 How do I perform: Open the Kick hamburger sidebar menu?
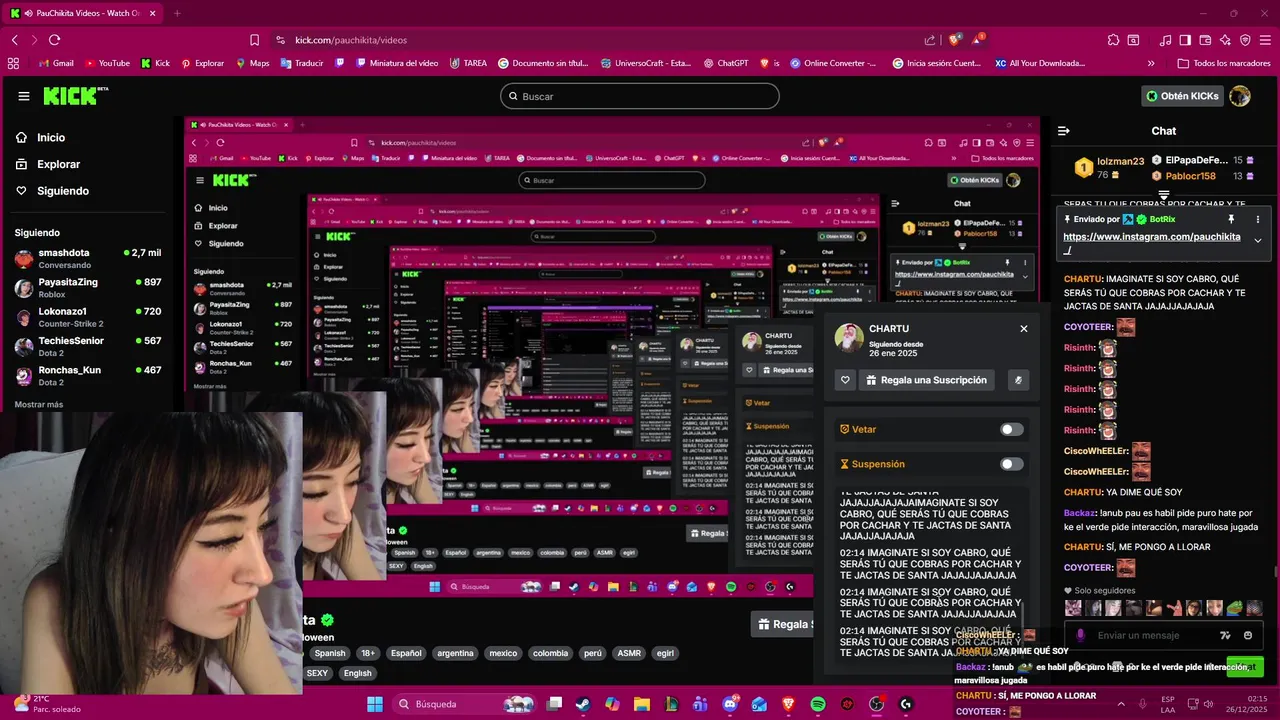click(24, 96)
